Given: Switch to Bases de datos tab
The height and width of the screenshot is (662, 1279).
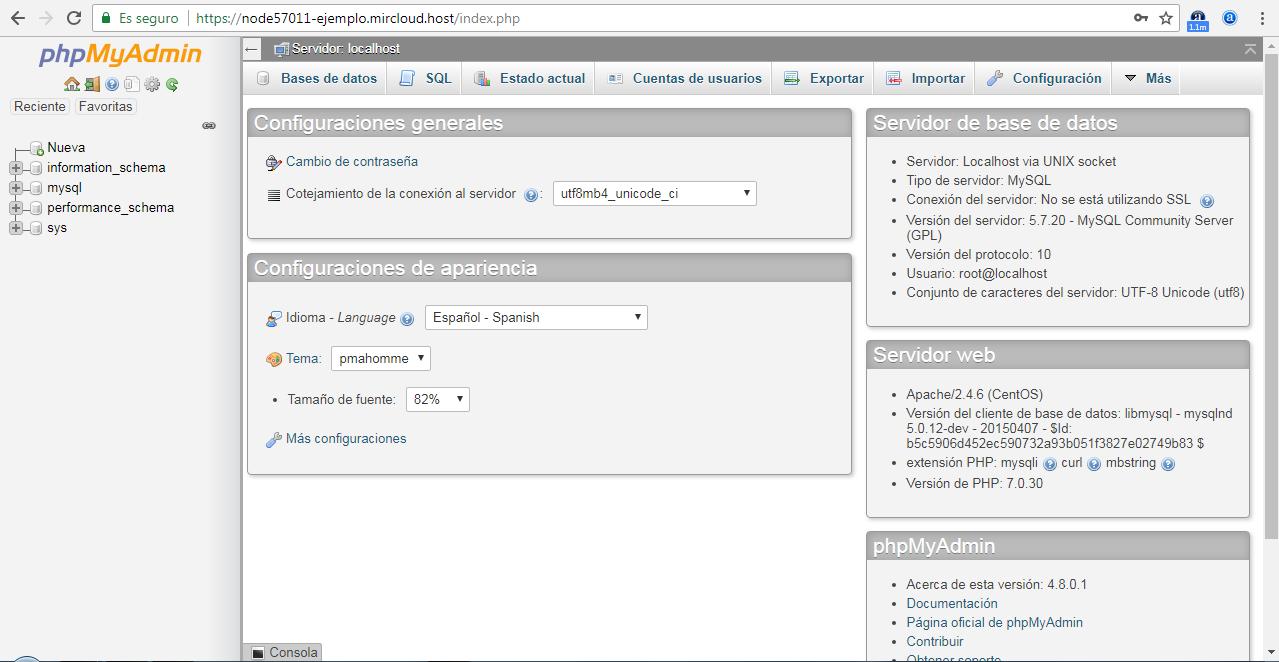Looking at the screenshot, I should [x=316, y=78].
